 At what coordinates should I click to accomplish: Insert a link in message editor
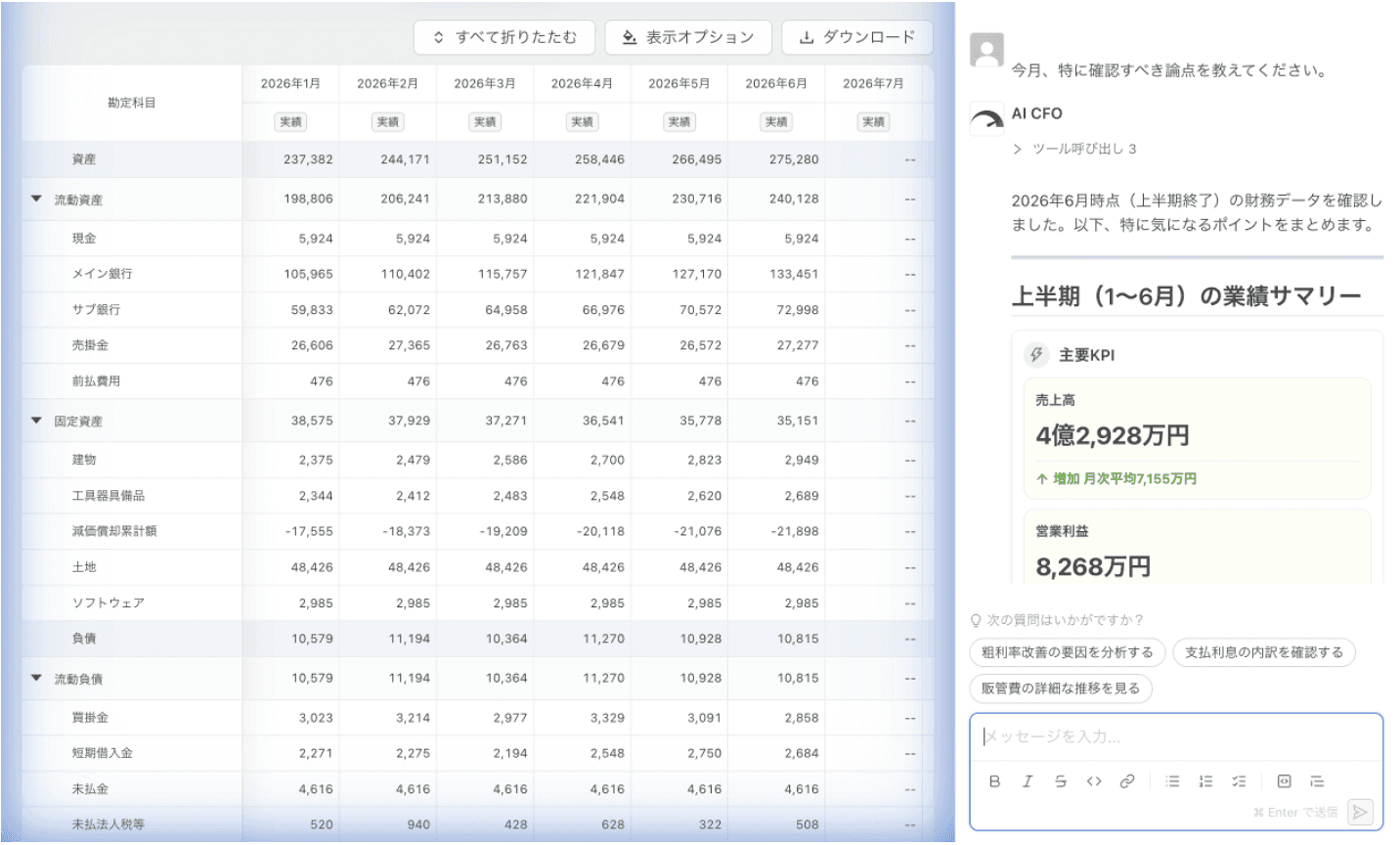click(1127, 781)
